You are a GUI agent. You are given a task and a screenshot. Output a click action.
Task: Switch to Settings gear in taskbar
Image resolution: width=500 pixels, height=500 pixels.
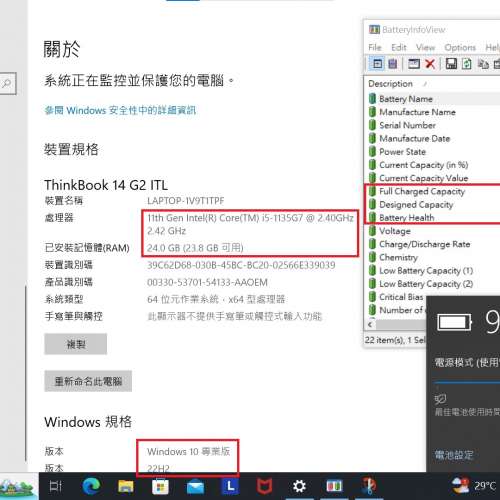click(299, 486)
